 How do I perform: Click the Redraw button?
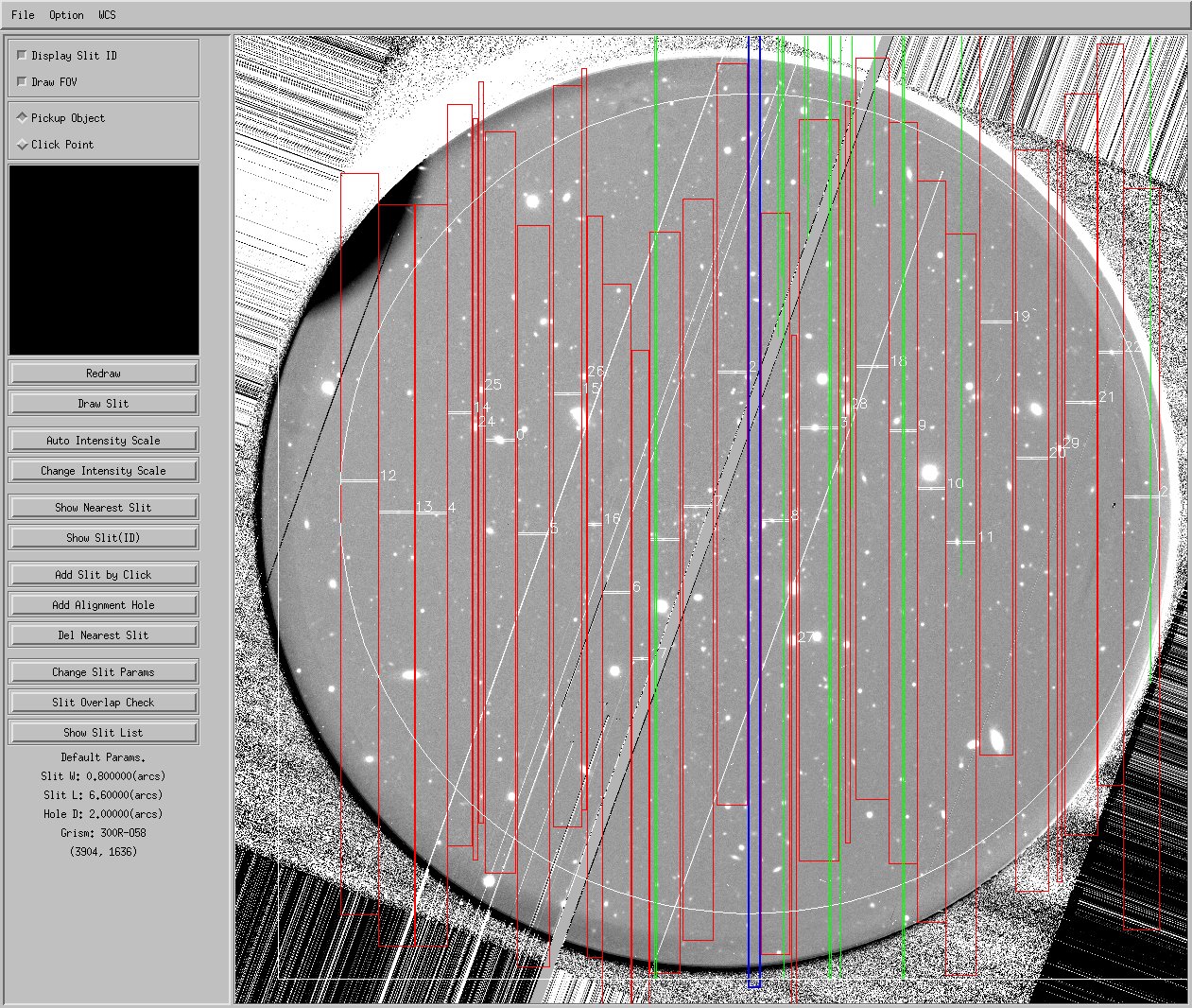103,373
